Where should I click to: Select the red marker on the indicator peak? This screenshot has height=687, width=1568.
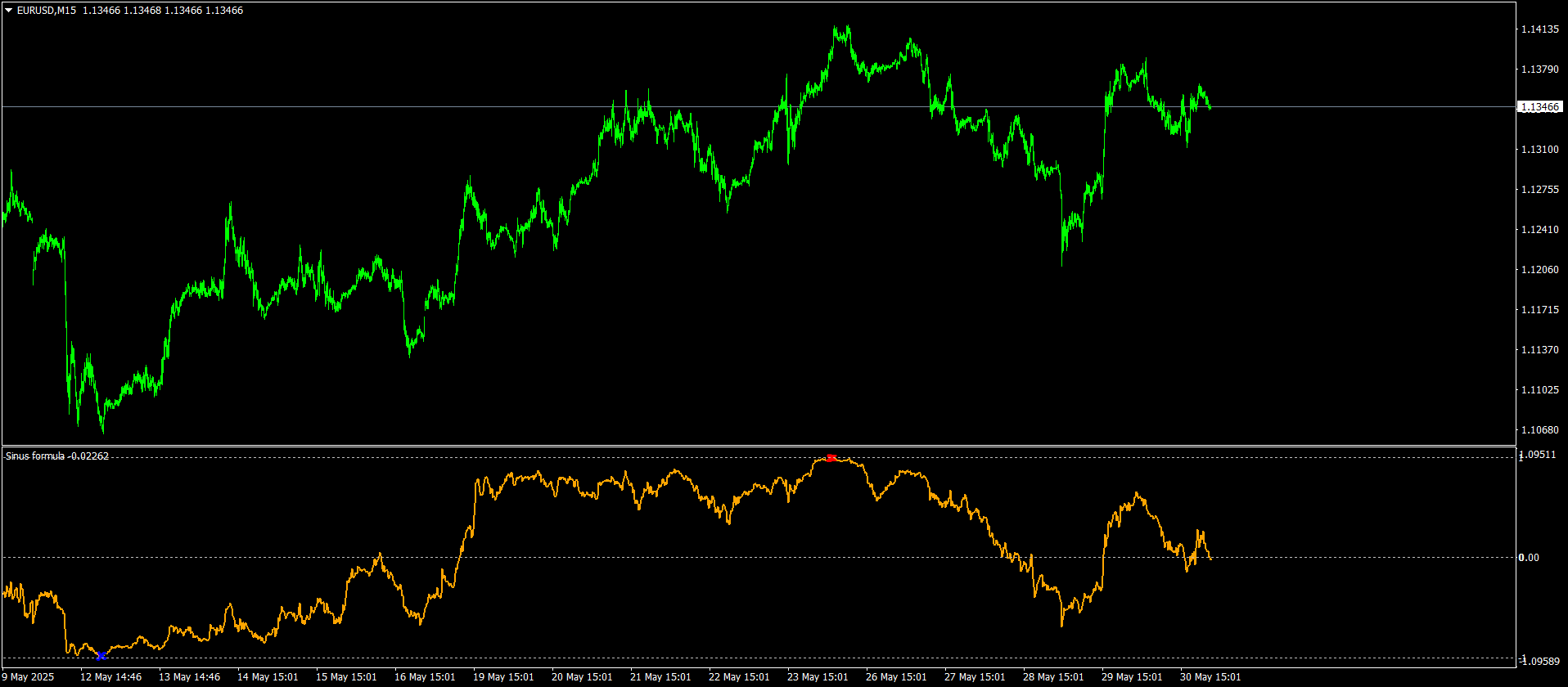click(x=831, y=458)
